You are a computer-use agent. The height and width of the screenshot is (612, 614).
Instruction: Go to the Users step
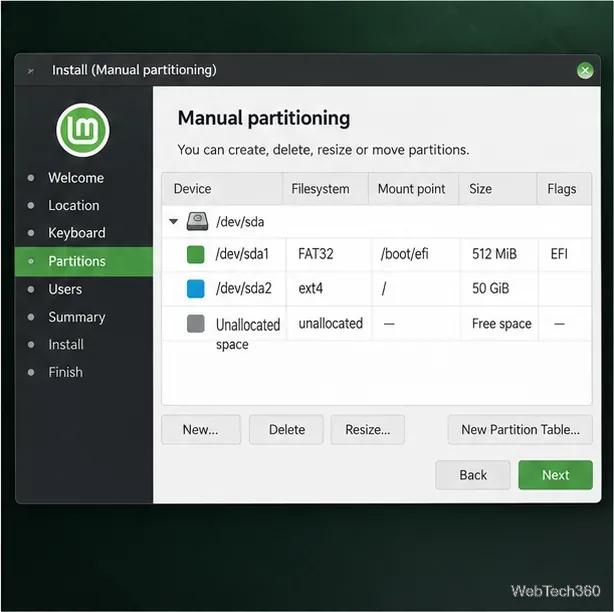coord(65,289)
